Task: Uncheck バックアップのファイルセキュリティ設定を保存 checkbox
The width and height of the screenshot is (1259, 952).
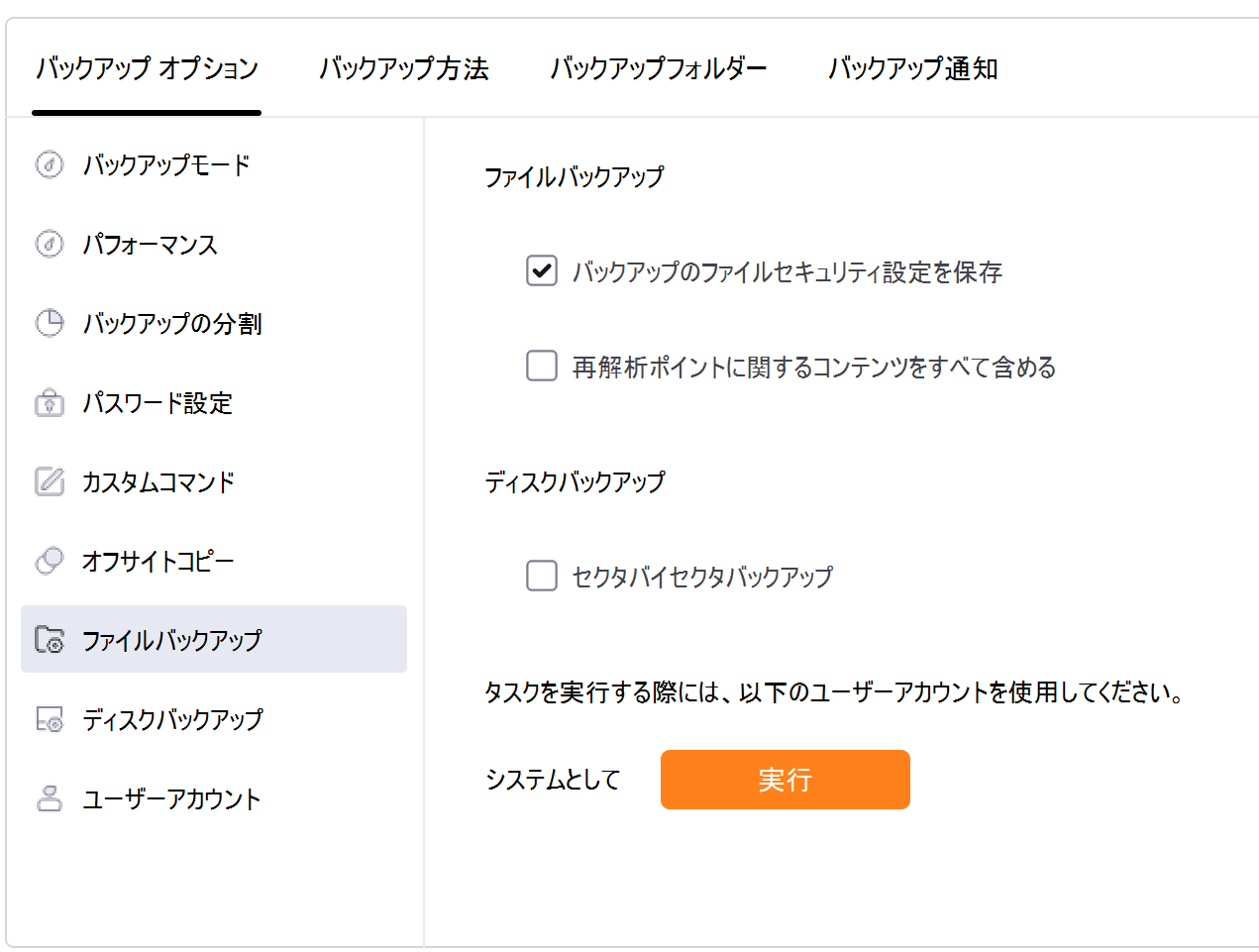Action: pyautogui.click(x=542, y=270)
